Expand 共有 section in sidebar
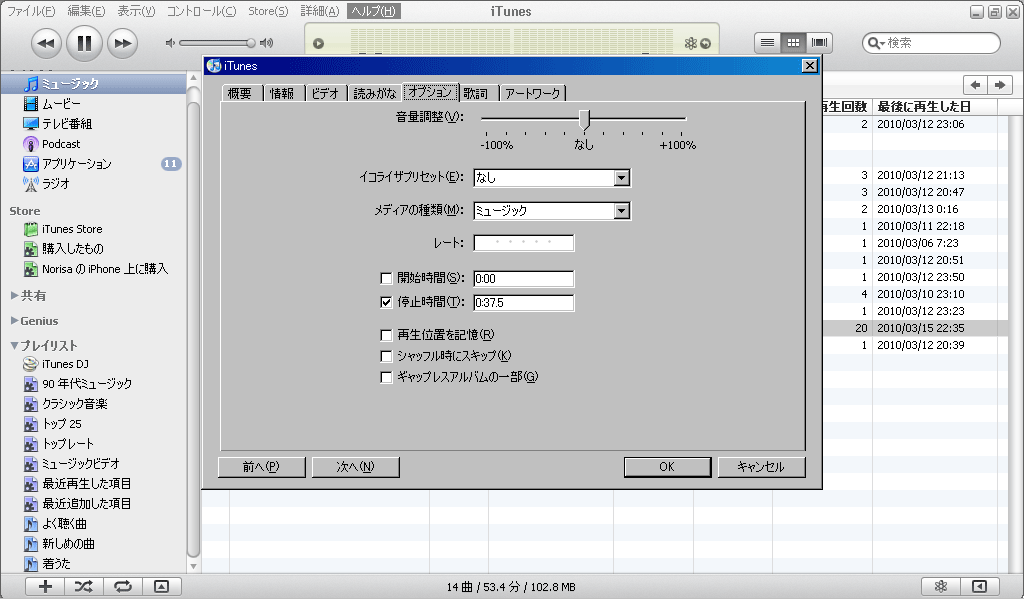This screenshot has width=1024, height=600. 14,295
